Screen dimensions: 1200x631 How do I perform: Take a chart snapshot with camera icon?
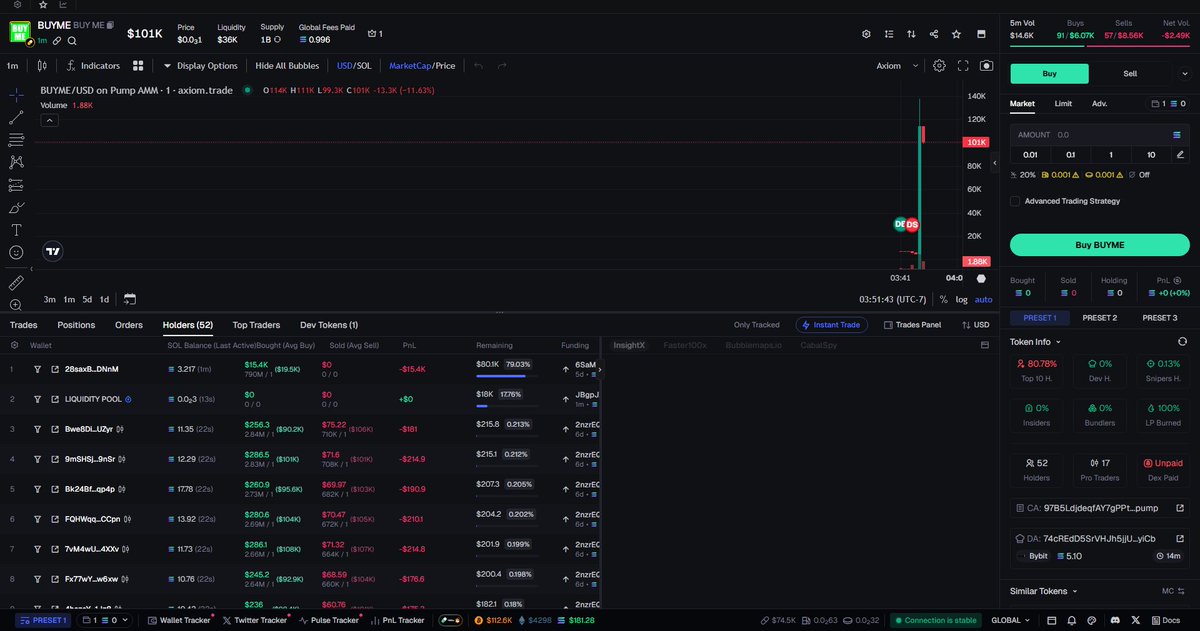coord(987,65)
